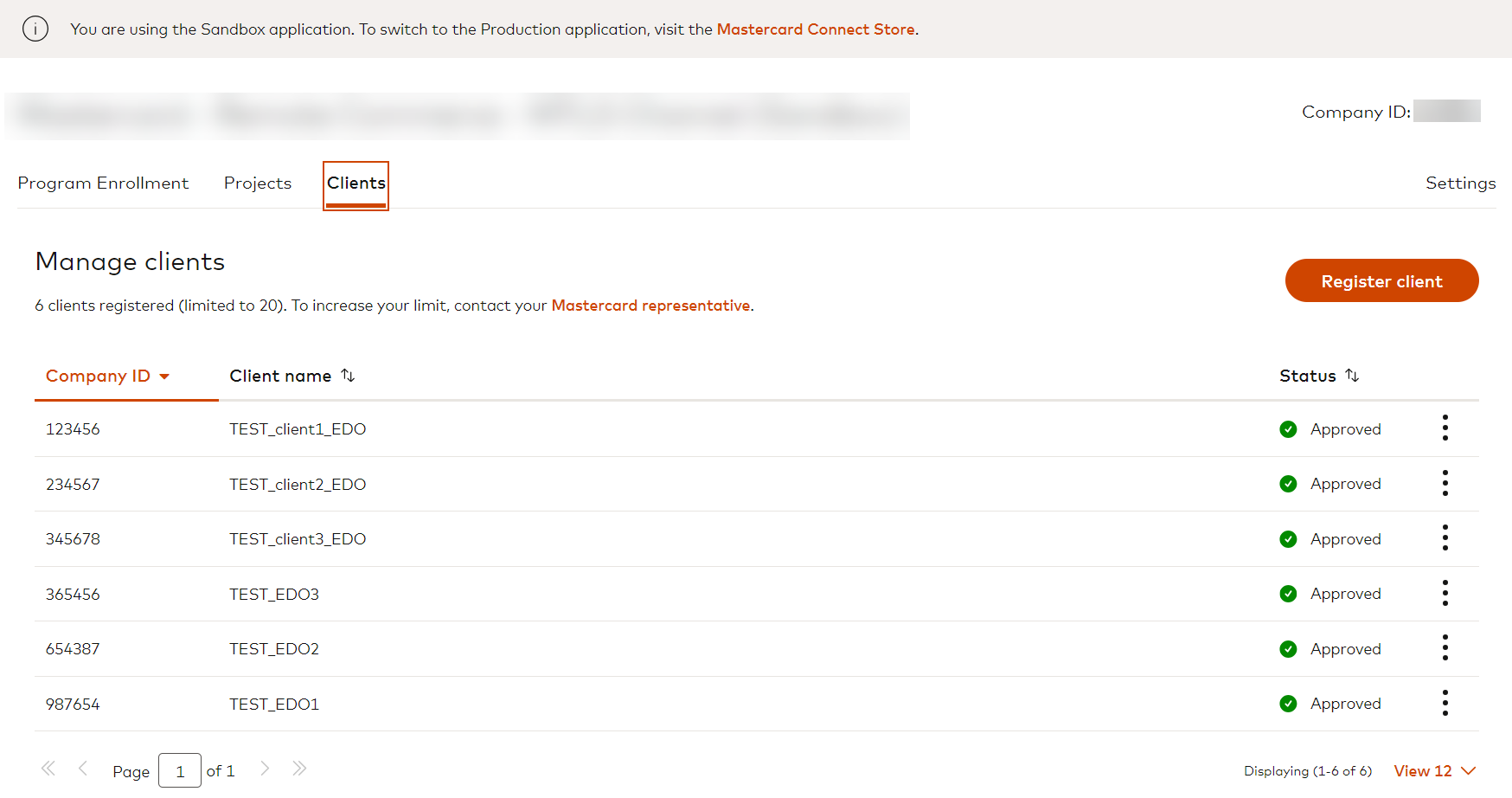
Task: Open kebab menu for TEST_EDO1 row
Action: pos(1445,703)
